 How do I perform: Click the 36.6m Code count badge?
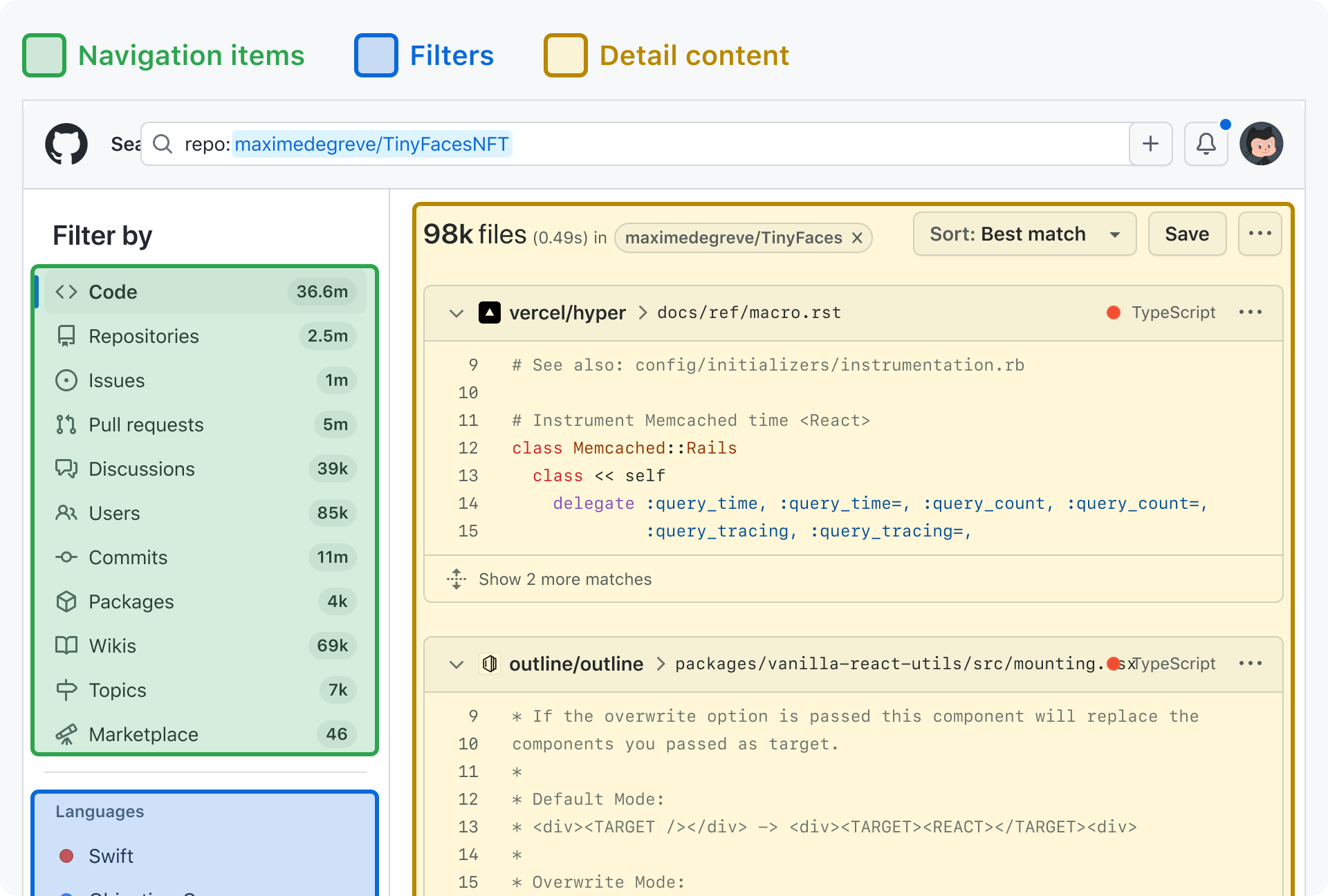click(322, 292)
